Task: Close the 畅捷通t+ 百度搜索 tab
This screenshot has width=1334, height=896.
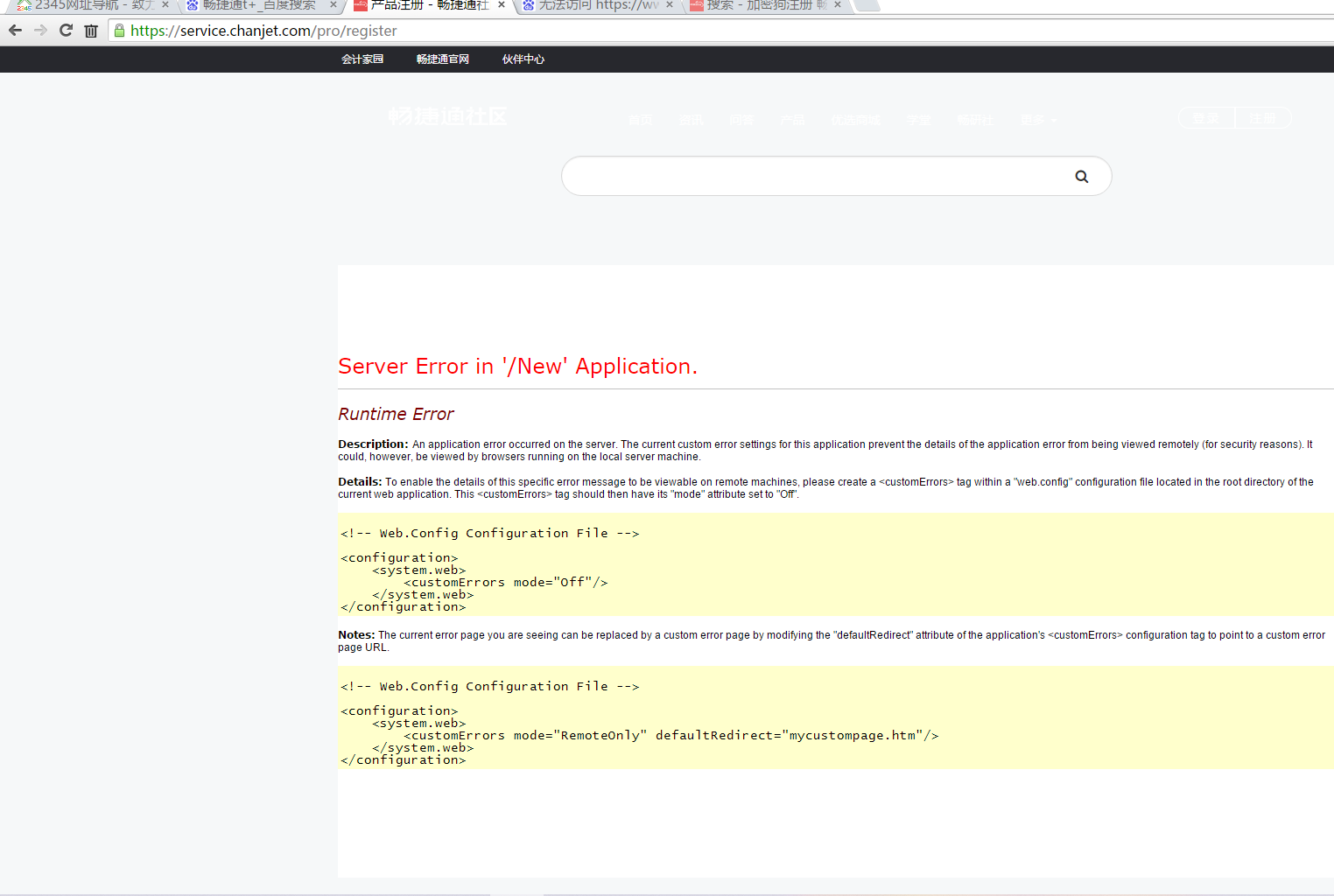Action: (333, 5)
